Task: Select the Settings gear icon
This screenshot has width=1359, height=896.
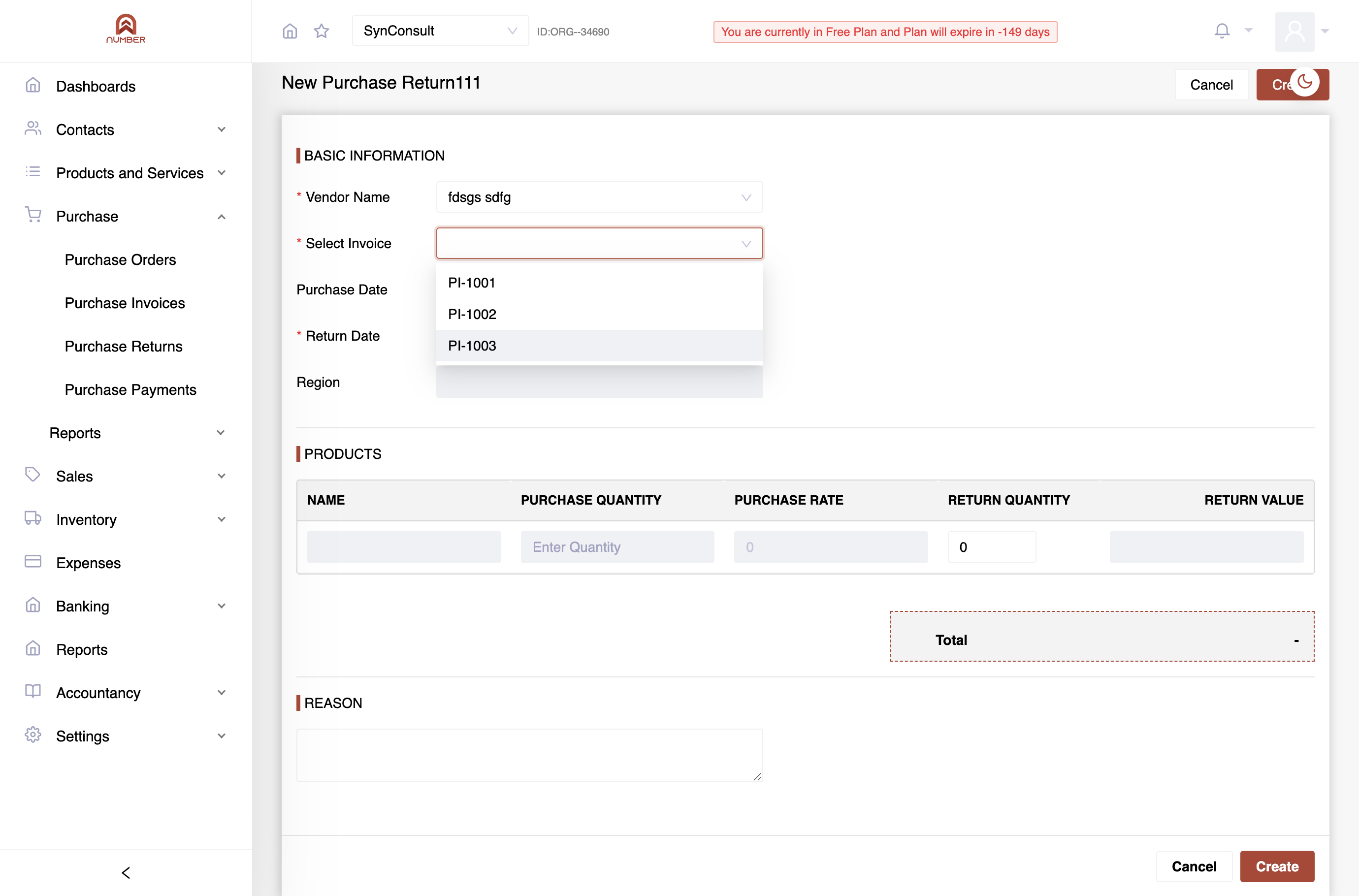Action: pyautogui.click(x=33, y=735)
